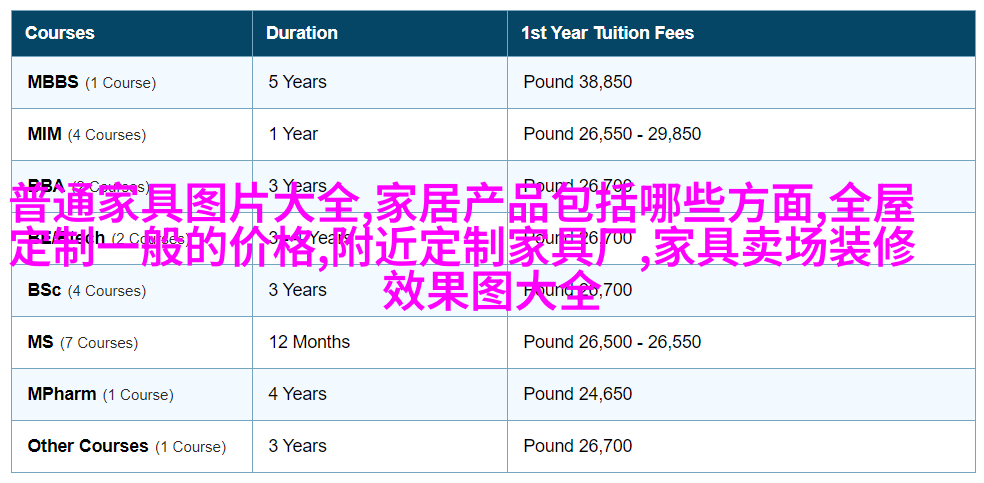Click 3 Years in Other Courses row
The height and width of the screenshot is (483, 984).
tap(297, 446)
